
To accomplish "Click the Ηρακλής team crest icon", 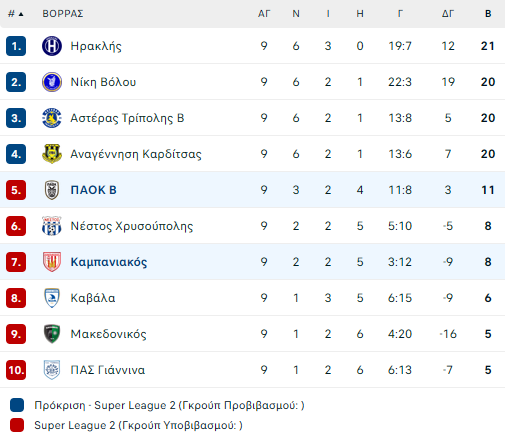I will click(52, 46).
